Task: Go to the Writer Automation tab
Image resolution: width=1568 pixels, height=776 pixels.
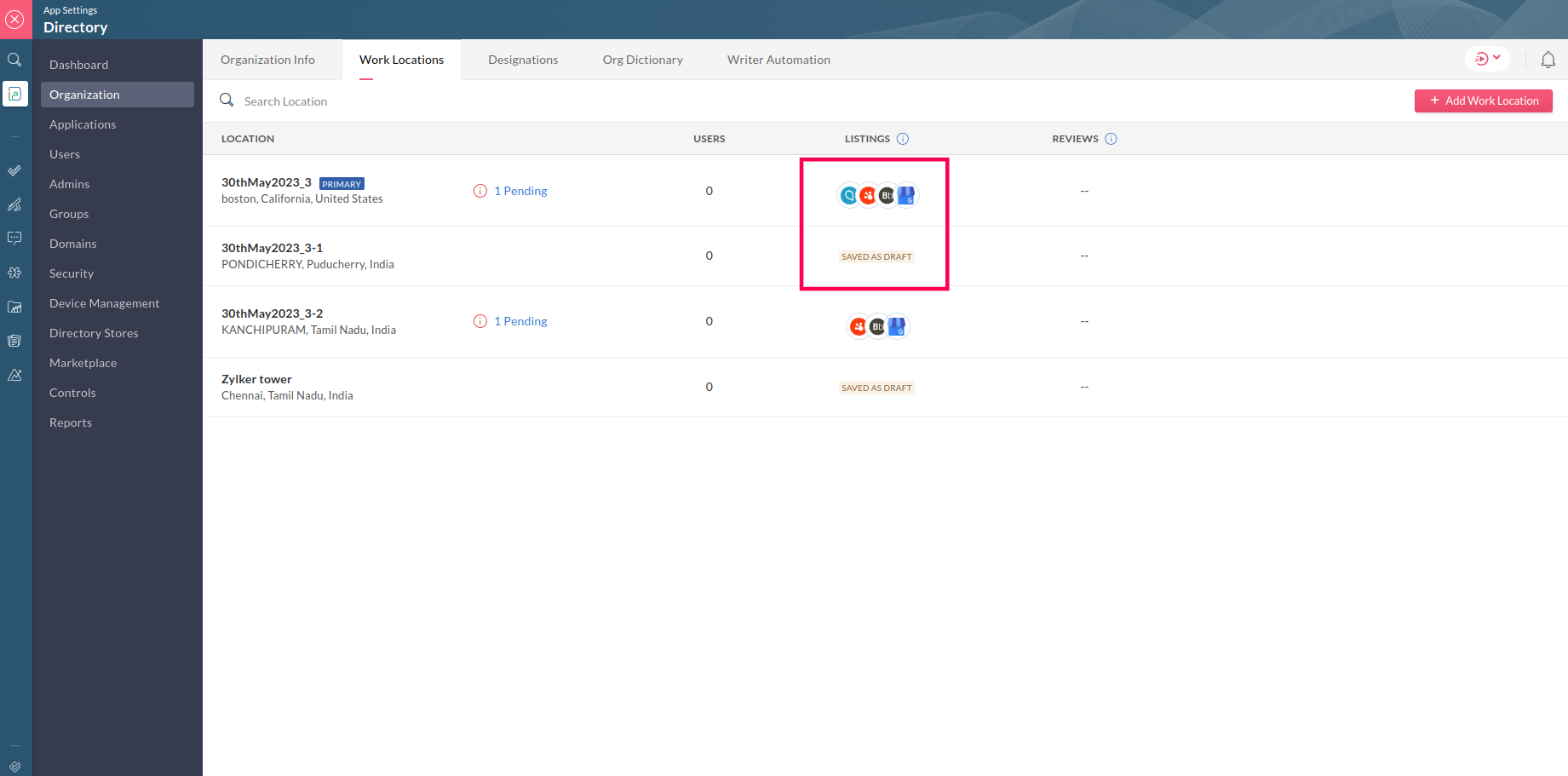Action: [x=778, y=60]
